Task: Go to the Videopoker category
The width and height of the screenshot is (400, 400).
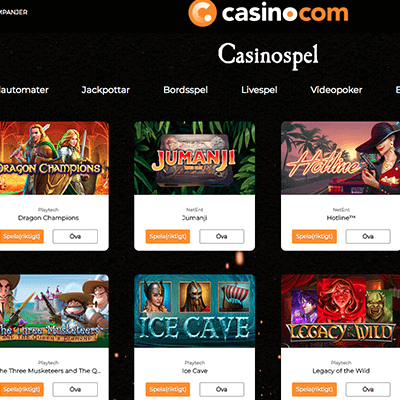Action: 336,90
